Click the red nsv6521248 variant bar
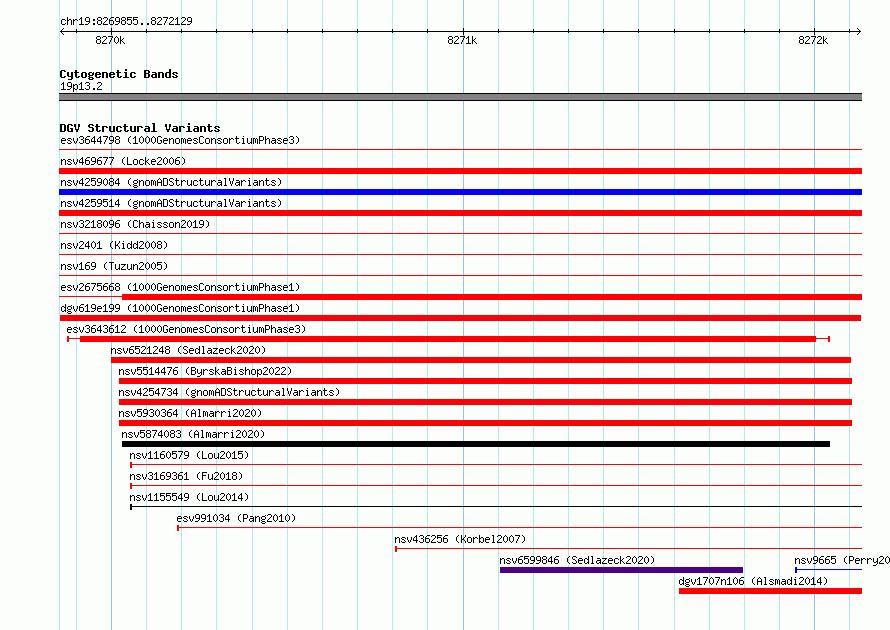 481,360
